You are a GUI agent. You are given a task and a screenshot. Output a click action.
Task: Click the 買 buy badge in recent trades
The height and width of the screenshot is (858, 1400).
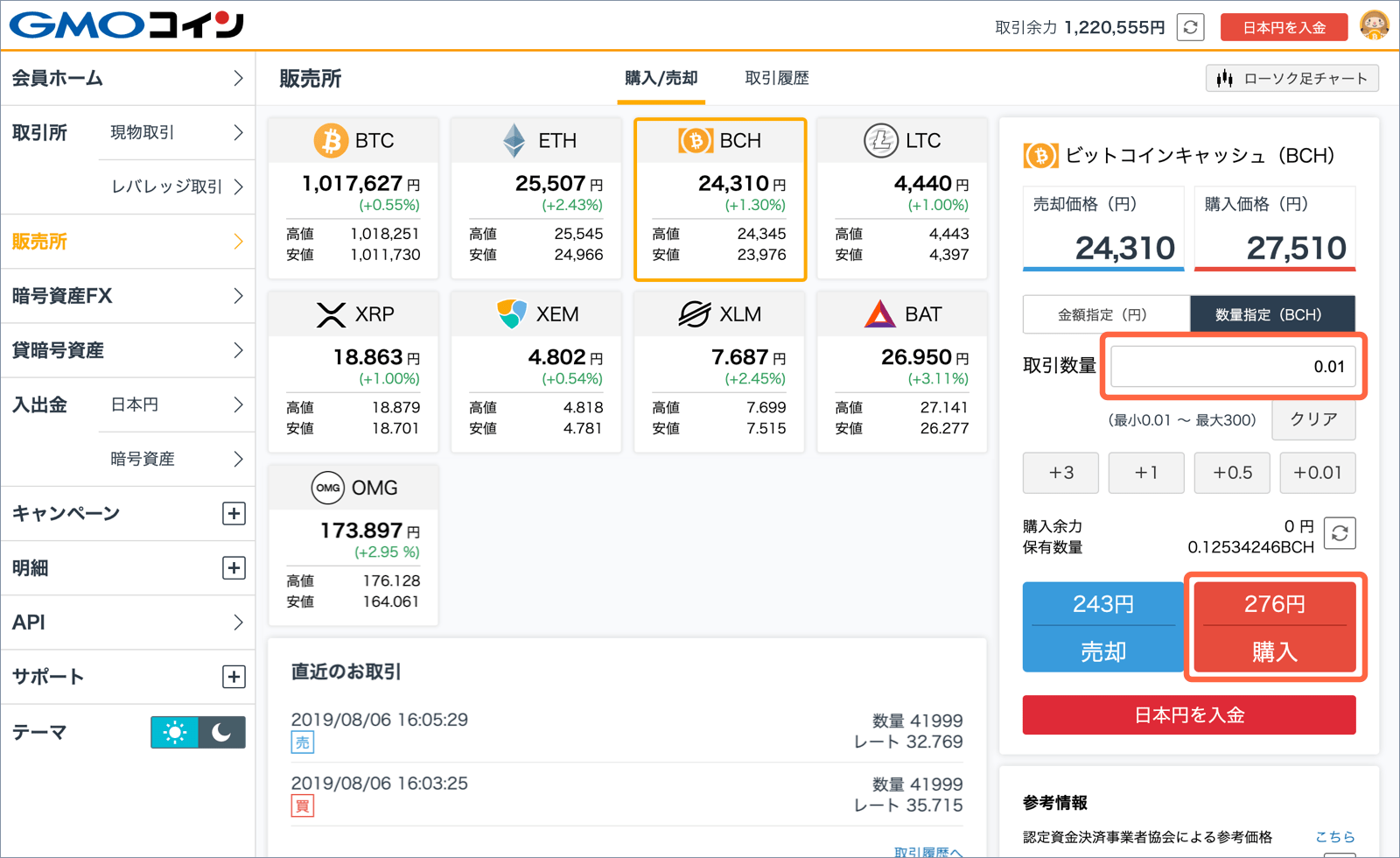click(x=302, y=805)
